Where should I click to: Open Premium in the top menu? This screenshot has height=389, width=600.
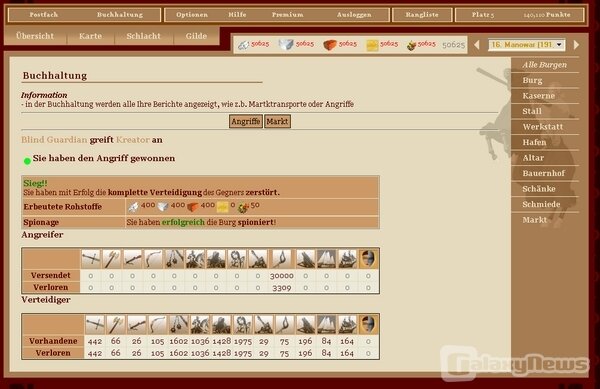coord(288,15)
